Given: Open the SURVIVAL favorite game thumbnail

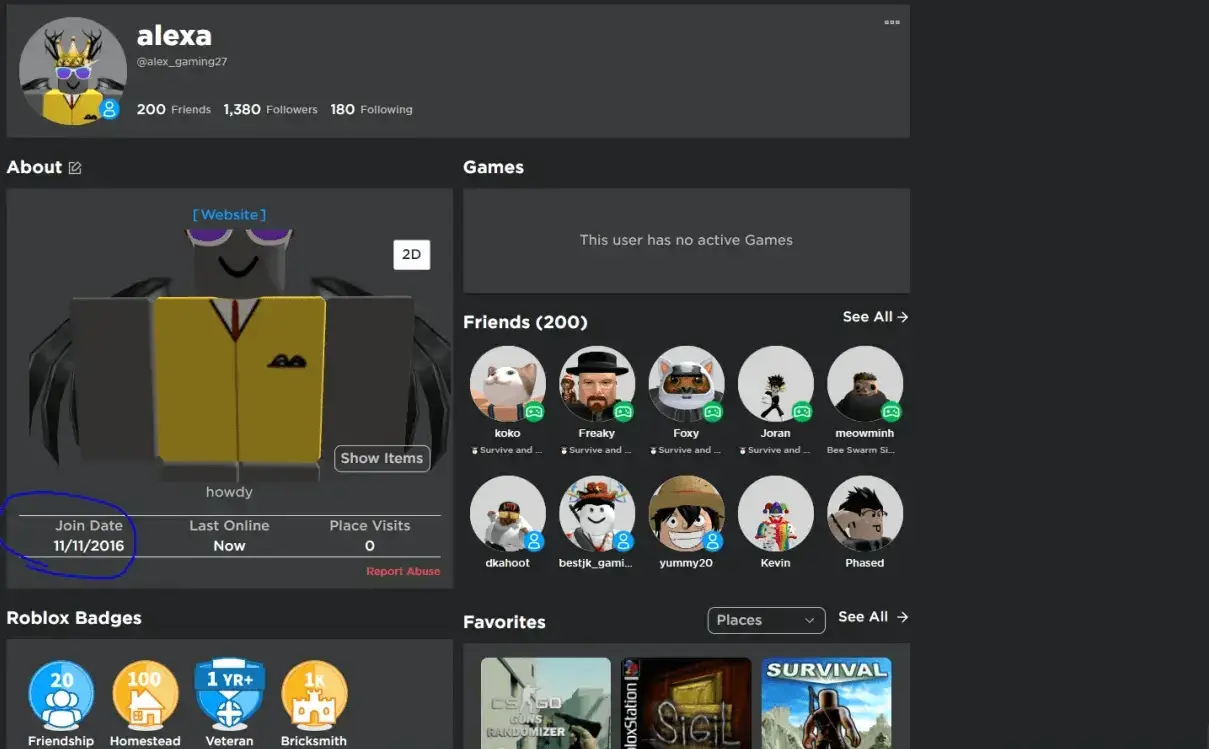Looking at the screenshot, I should (826, 703).
